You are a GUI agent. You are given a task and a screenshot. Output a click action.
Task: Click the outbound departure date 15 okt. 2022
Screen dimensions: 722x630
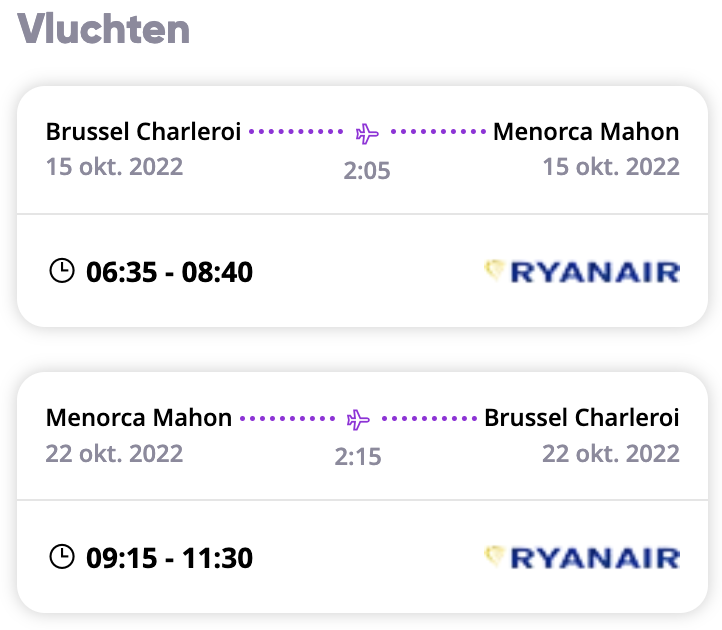[x=114, y=167]
